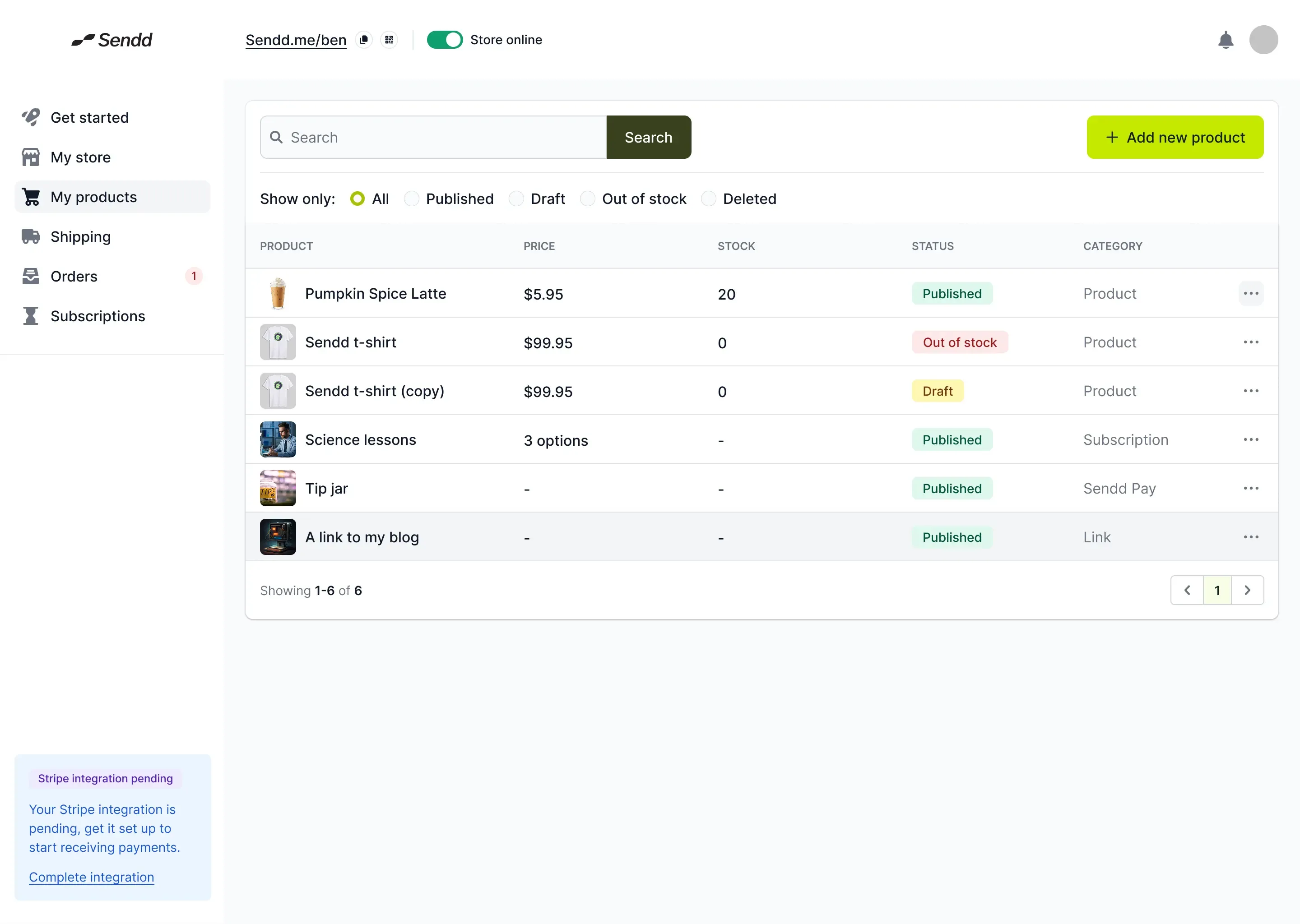1300x924 pixels.
Task: Click the PRICE column header
Action: (539, 246)
